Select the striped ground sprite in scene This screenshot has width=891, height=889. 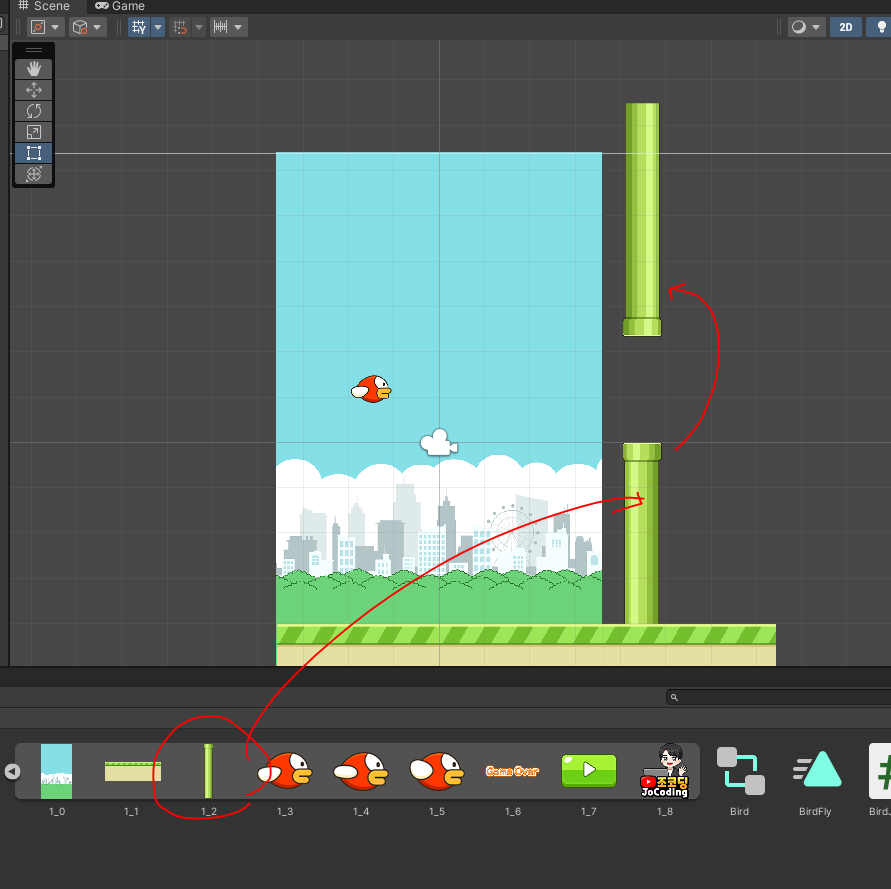[x=526, y=645]
